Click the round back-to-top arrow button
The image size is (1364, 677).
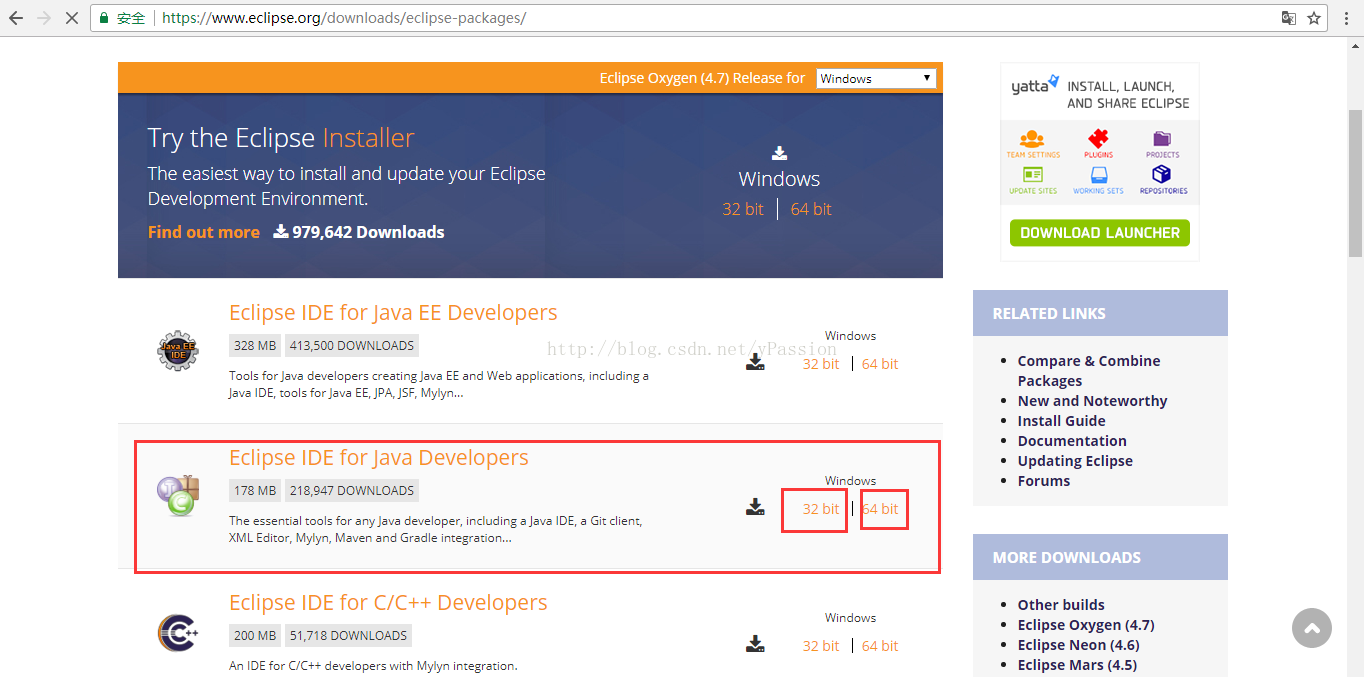1312,628
